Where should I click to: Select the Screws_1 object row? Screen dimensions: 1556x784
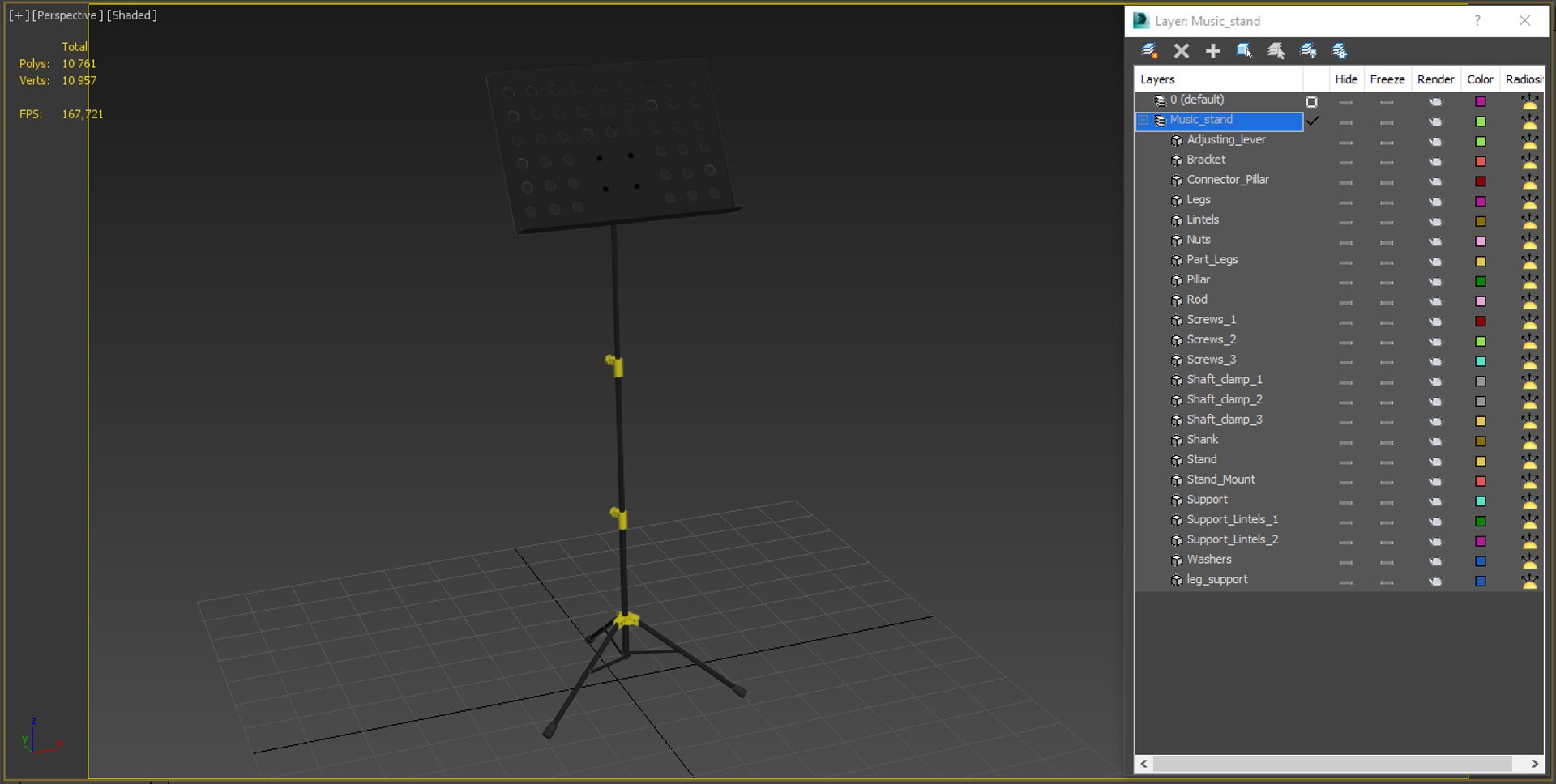pyautogui.click(x=1212, y=320)
